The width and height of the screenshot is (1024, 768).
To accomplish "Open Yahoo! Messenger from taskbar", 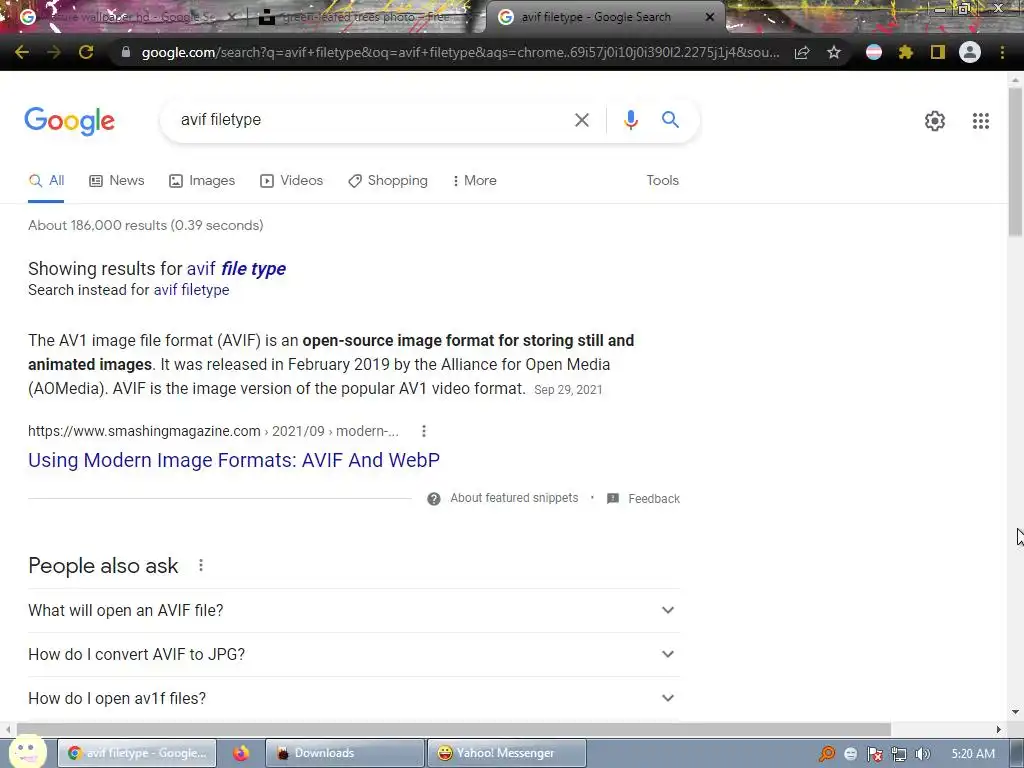I will [x=507, y=753].
